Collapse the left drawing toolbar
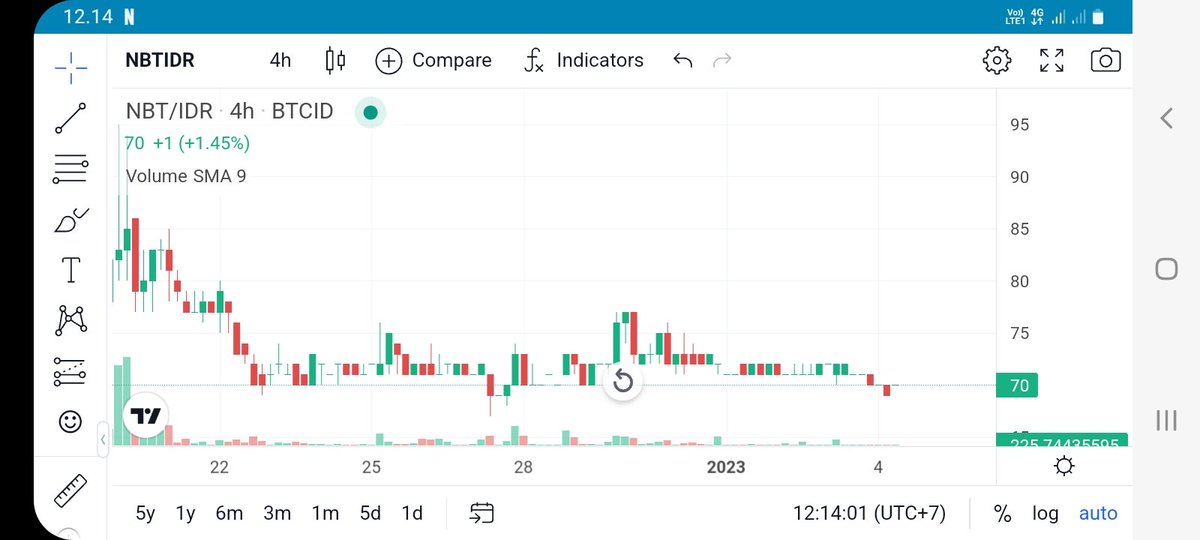1200x540 pixels. point(102,439)
